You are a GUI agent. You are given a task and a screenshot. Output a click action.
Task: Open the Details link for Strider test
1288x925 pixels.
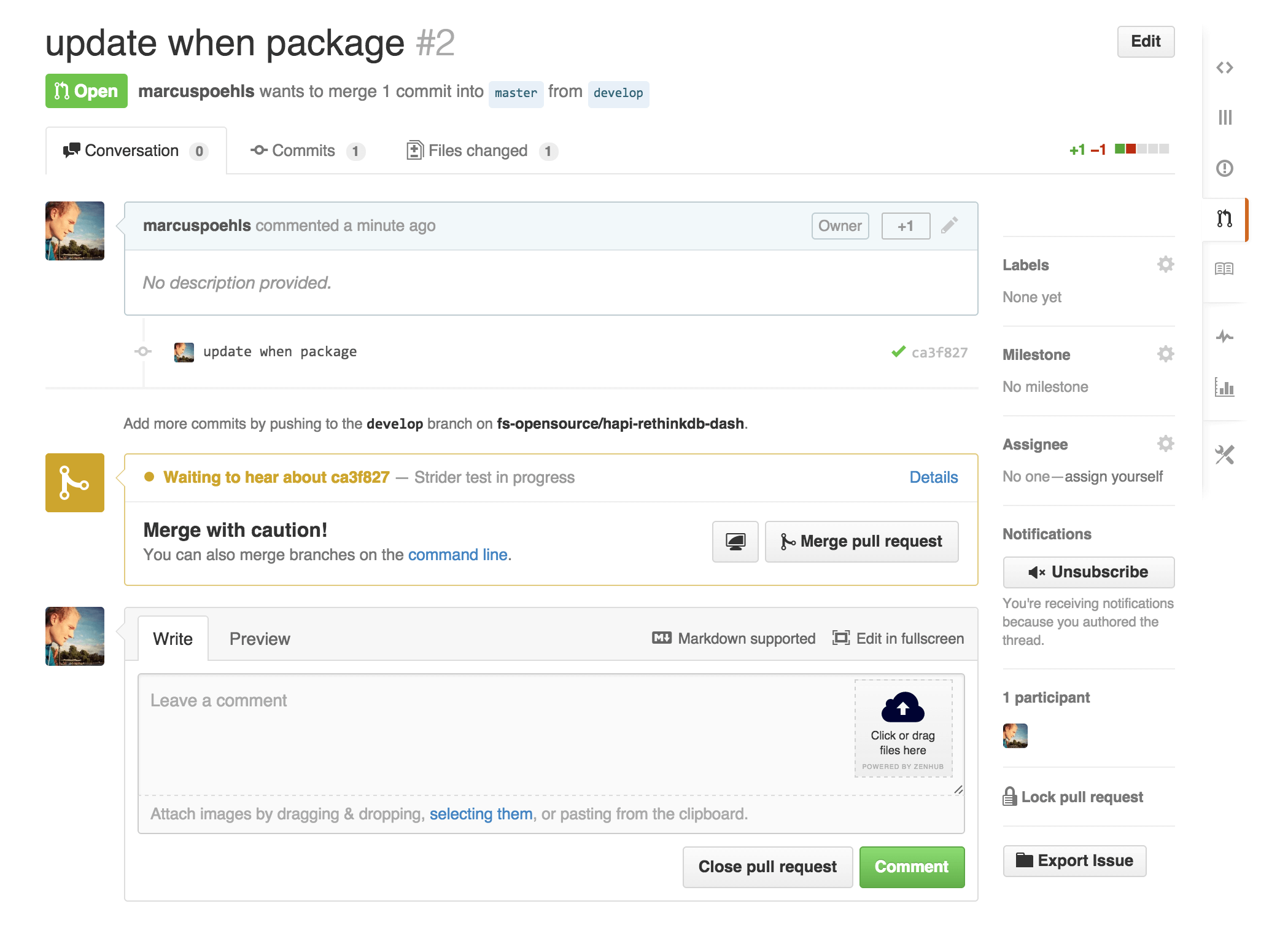(933, 477)
